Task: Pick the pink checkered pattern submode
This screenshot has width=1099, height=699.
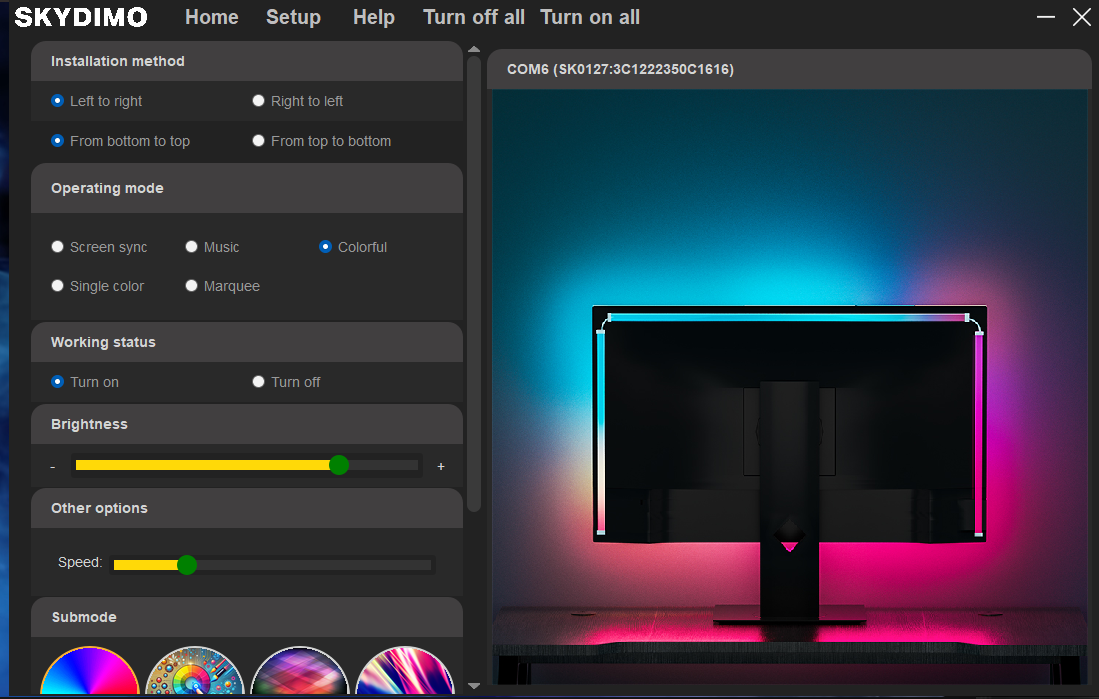Action: point(299,672)
